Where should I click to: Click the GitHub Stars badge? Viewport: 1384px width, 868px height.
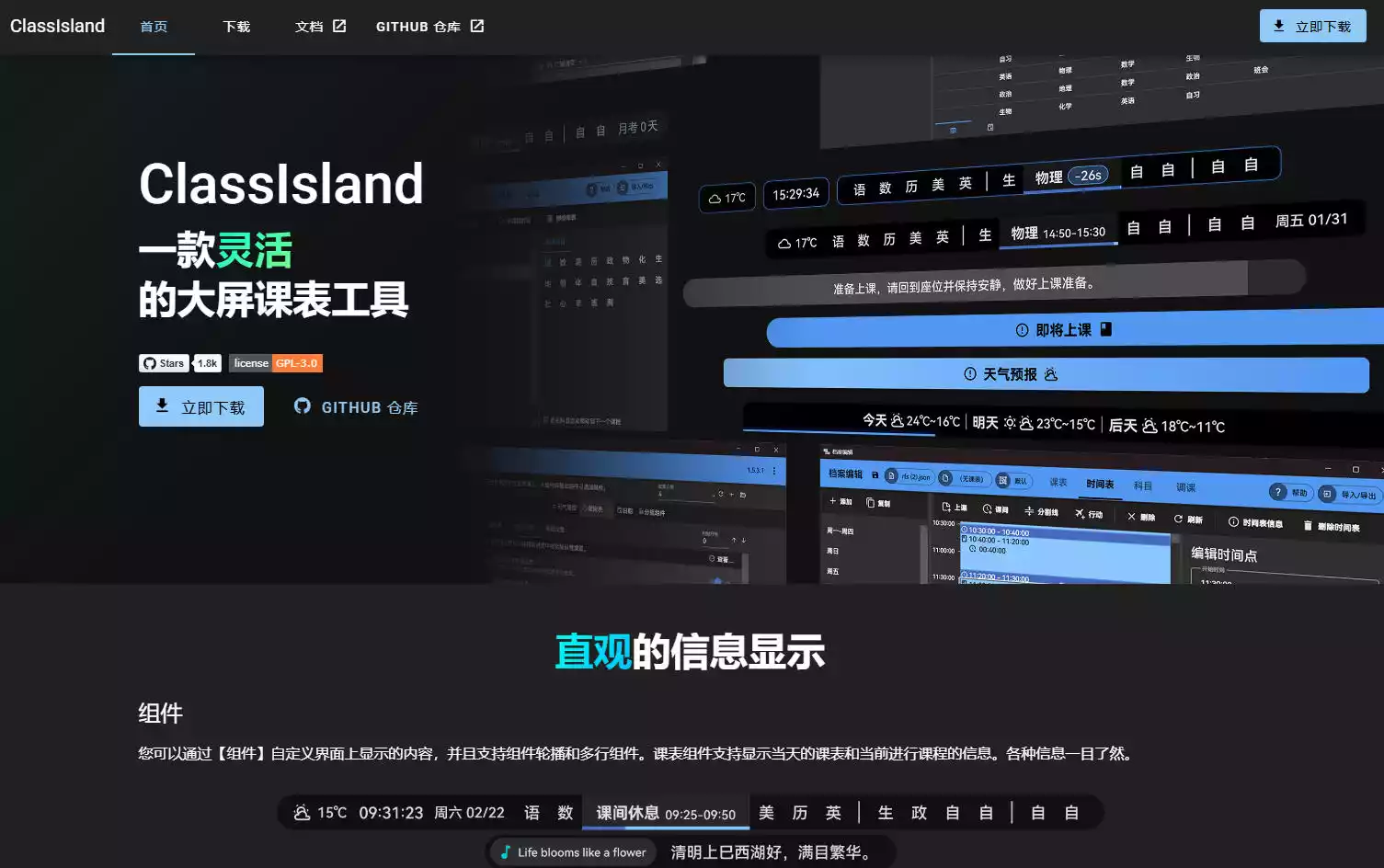[x=164, y=363]
